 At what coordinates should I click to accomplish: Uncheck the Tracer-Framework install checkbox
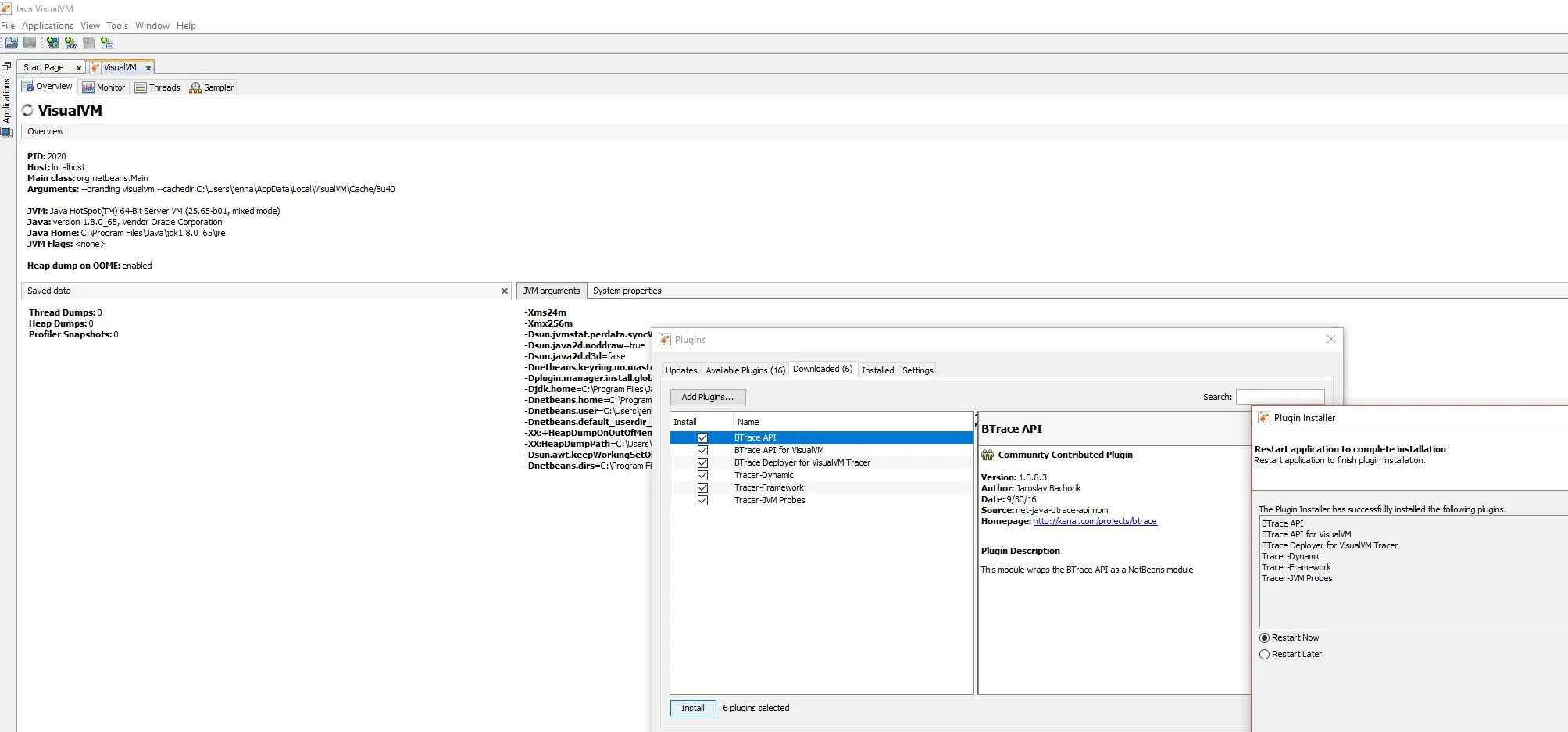click(x=702, y=487)
